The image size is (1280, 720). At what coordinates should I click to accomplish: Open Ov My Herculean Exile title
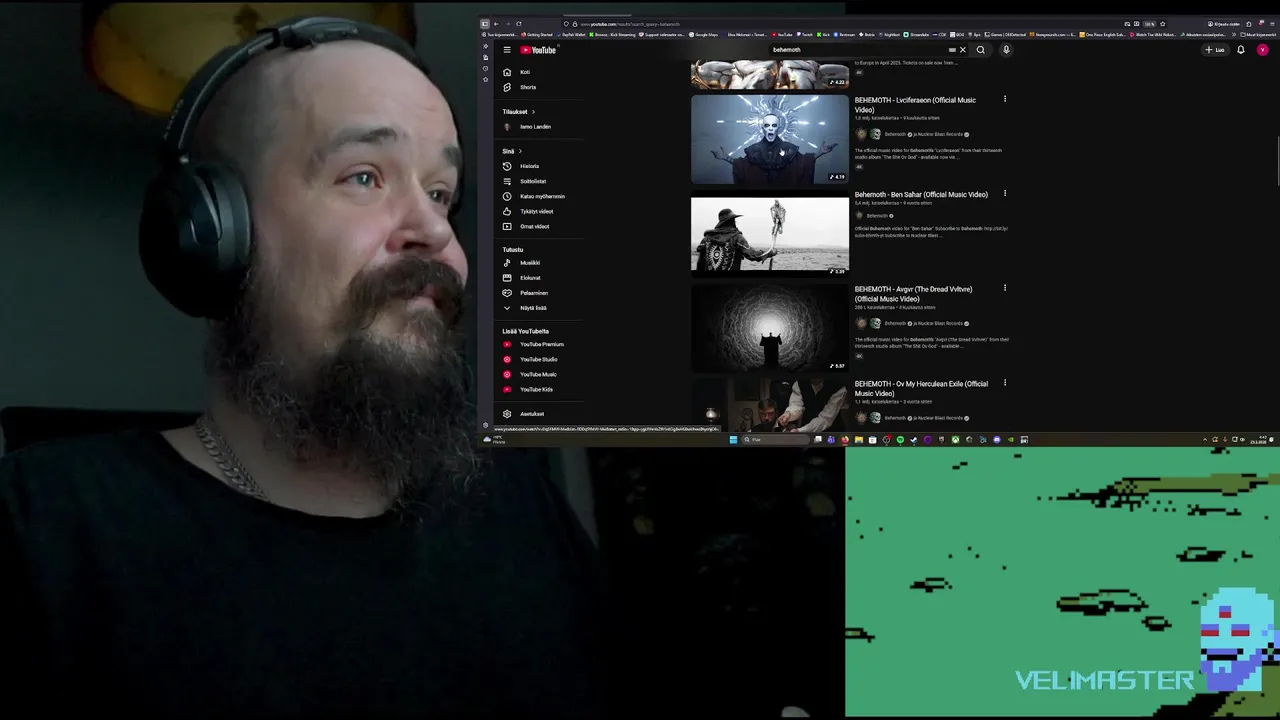921,389
